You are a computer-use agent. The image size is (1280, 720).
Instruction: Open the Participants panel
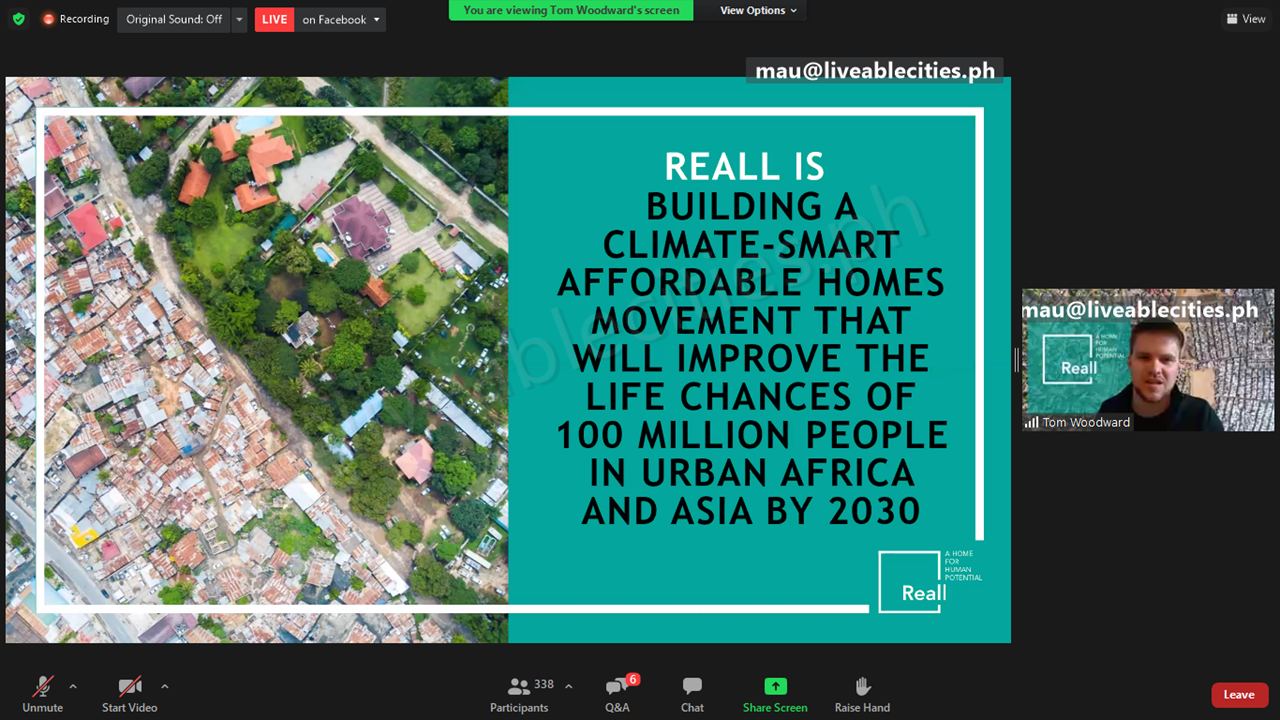(519, 694)
